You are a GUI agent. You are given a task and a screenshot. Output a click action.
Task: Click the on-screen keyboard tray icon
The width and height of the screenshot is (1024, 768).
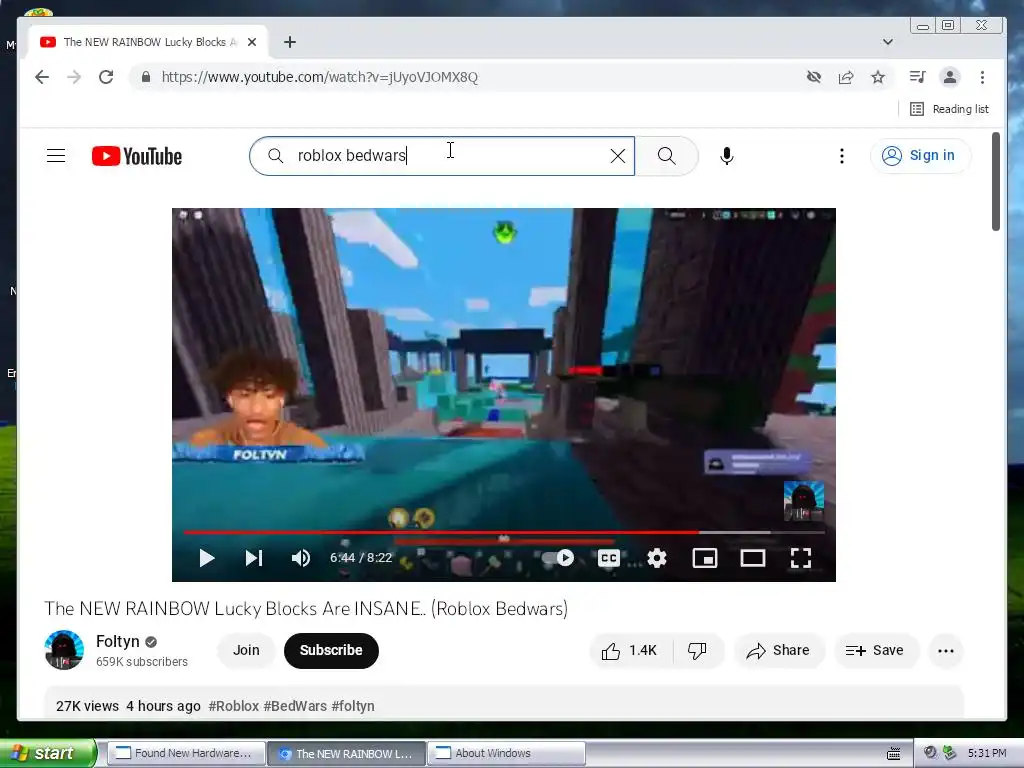pyautogui.click(x=893, y=754)
